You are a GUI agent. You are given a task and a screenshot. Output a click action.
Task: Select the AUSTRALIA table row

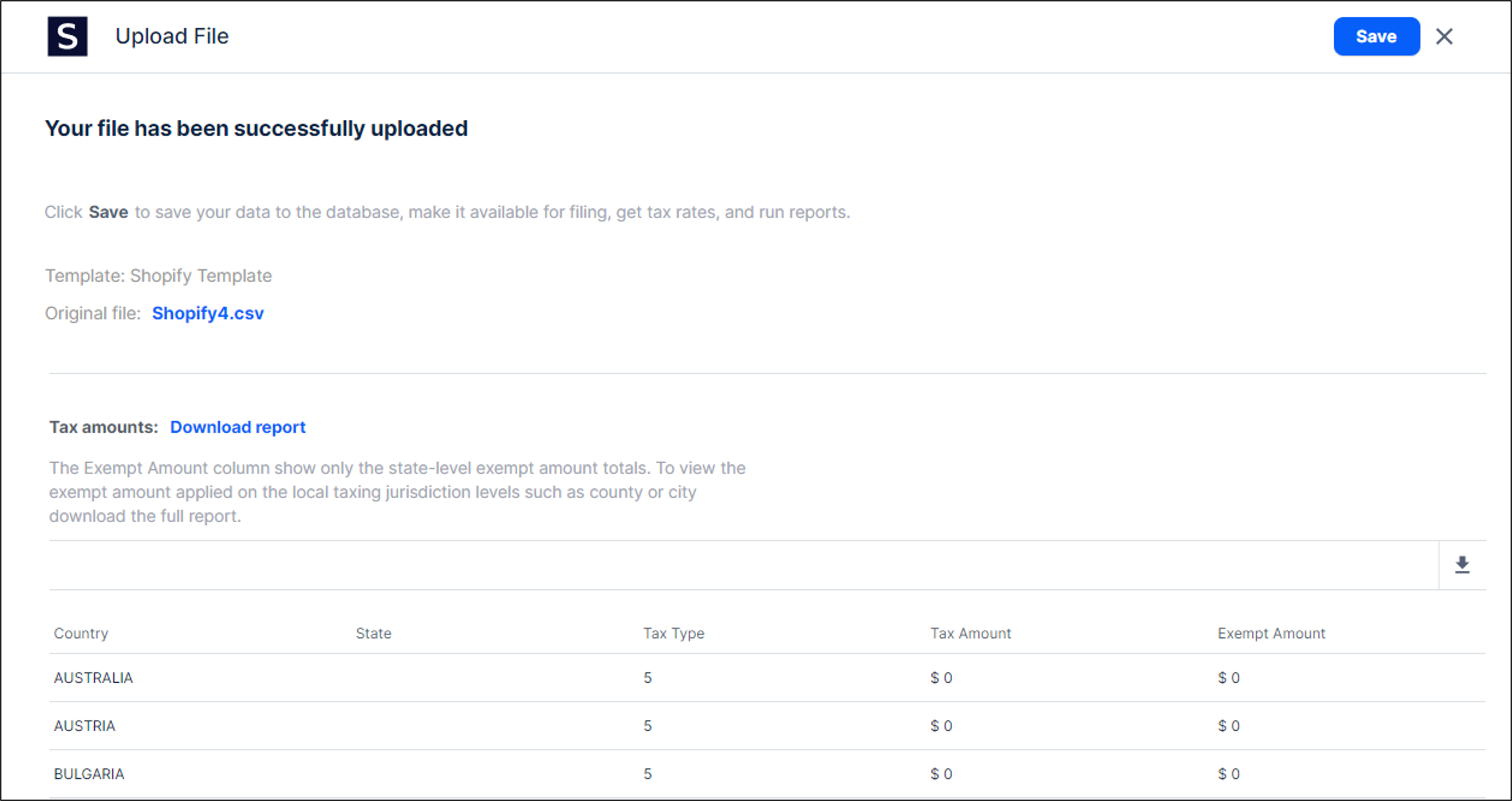pos(93,678)
